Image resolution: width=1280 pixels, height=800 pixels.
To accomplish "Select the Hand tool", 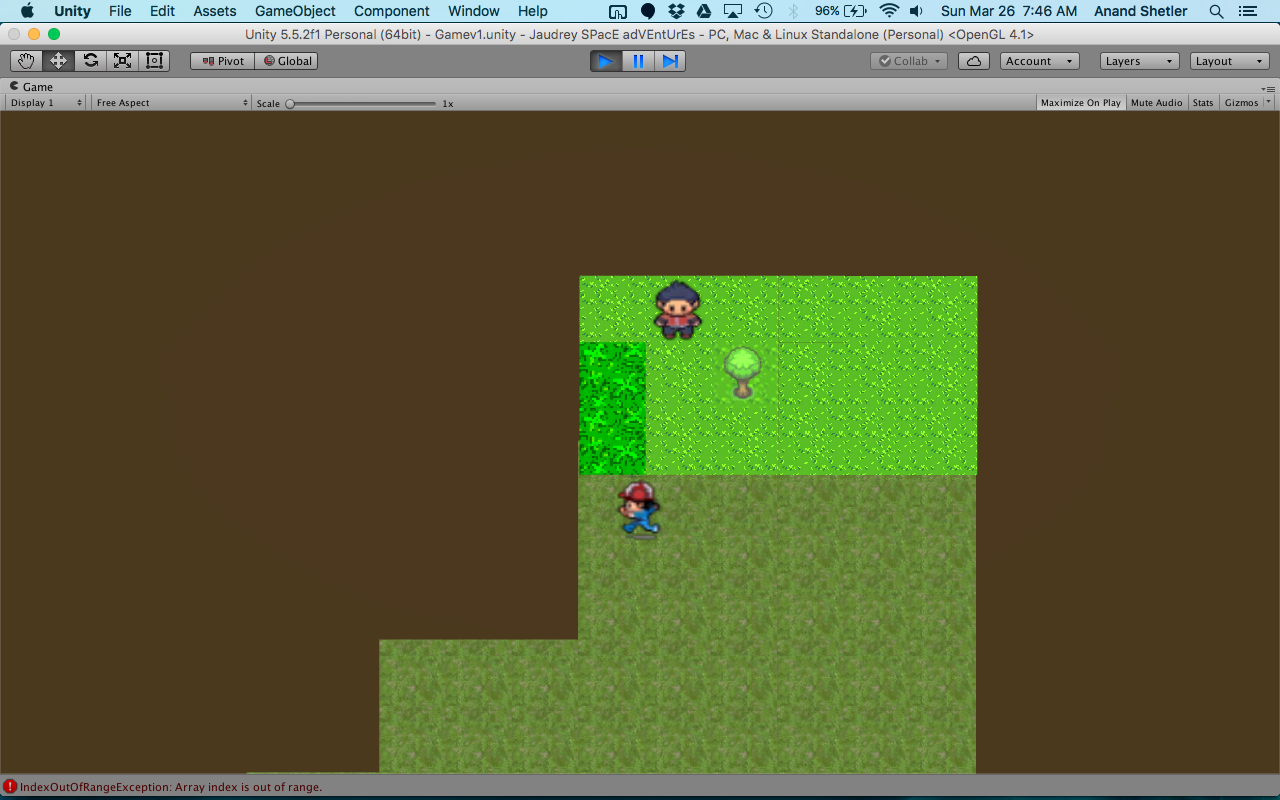I will pyautogui.click(x=27, y=61).
